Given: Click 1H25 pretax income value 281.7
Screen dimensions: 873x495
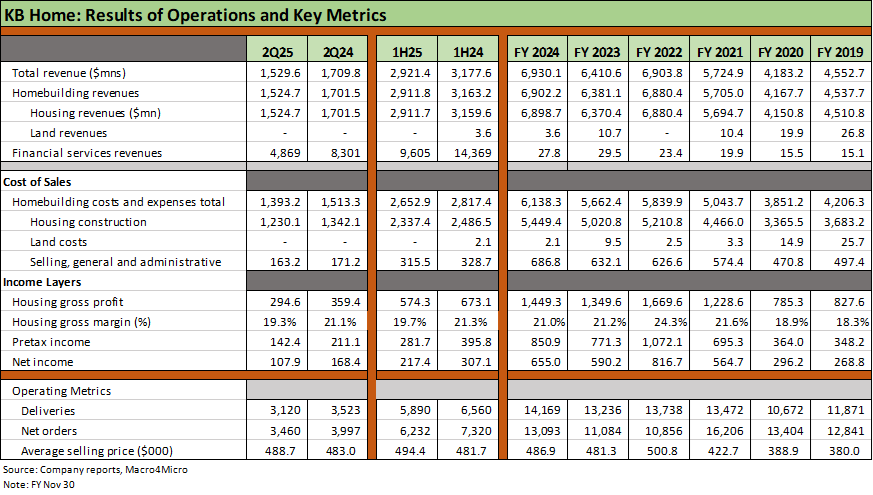Looking at the screenshot, I should point(415,342).
